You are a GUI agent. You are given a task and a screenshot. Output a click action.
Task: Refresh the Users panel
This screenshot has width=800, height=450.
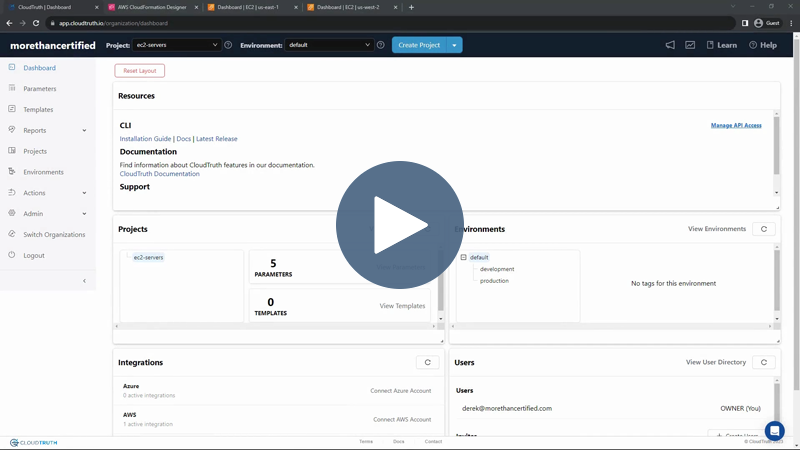point(764,362)
